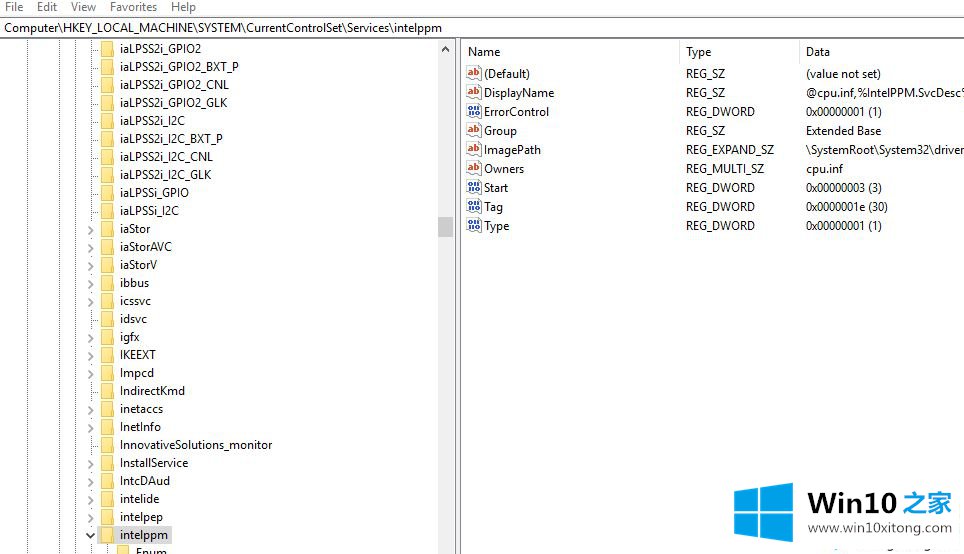The height and width of the screenshot is (554, 964).
Task: Click the REG_EXPAND_SZ type cell
Action: 730,149
